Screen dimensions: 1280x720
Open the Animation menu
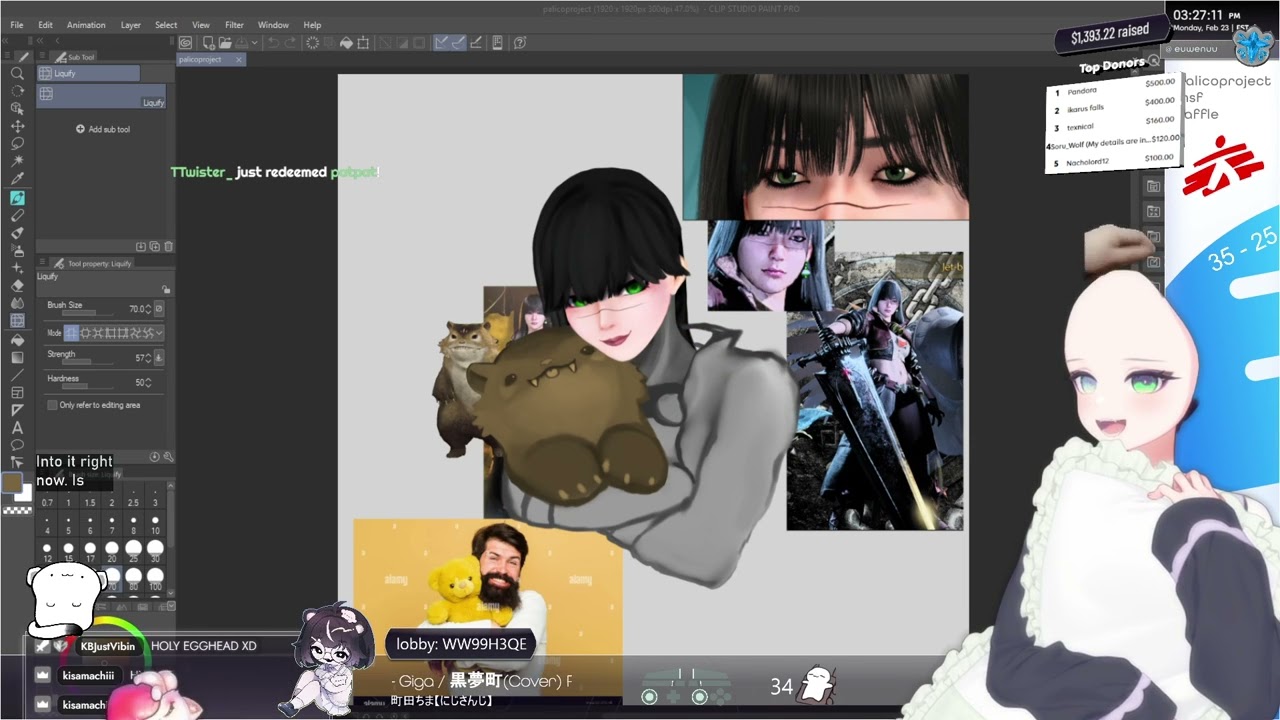point(86,25)
